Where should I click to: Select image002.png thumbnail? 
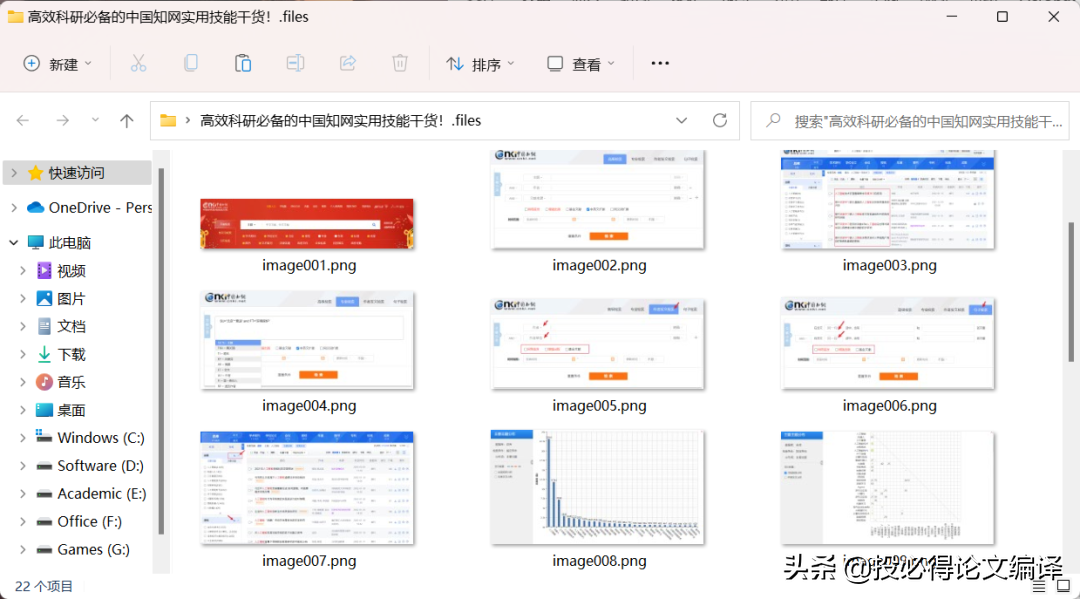coord(598,199)
